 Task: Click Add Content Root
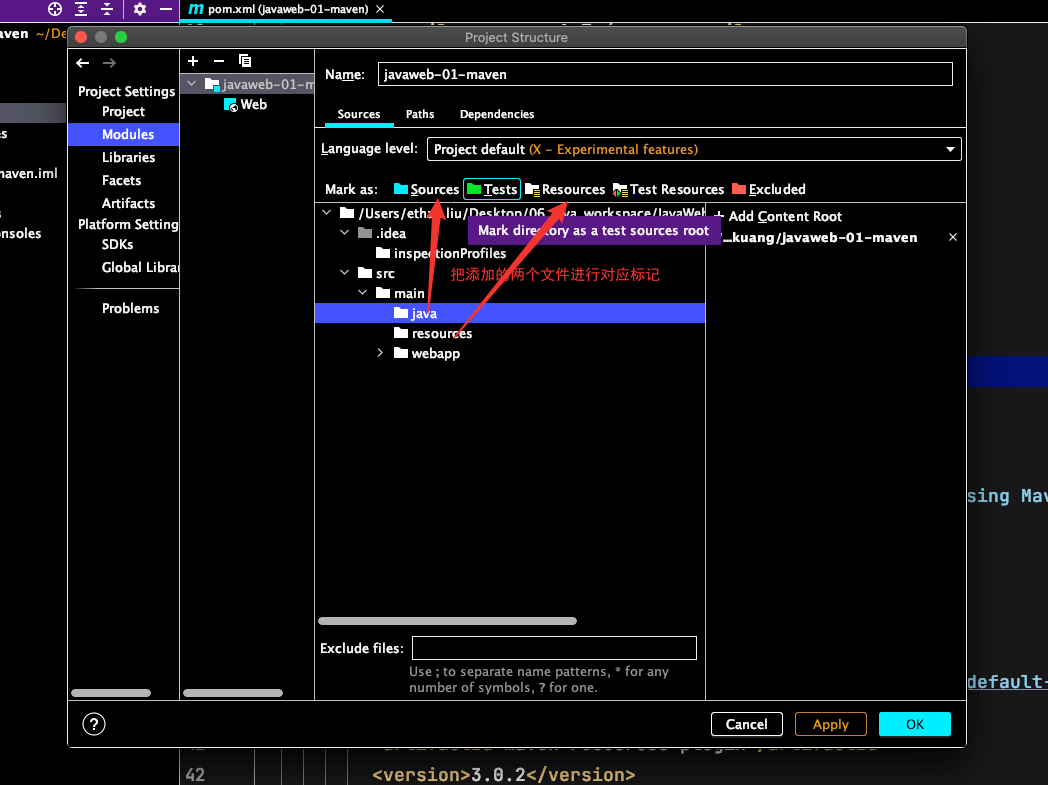pos(779,216)
